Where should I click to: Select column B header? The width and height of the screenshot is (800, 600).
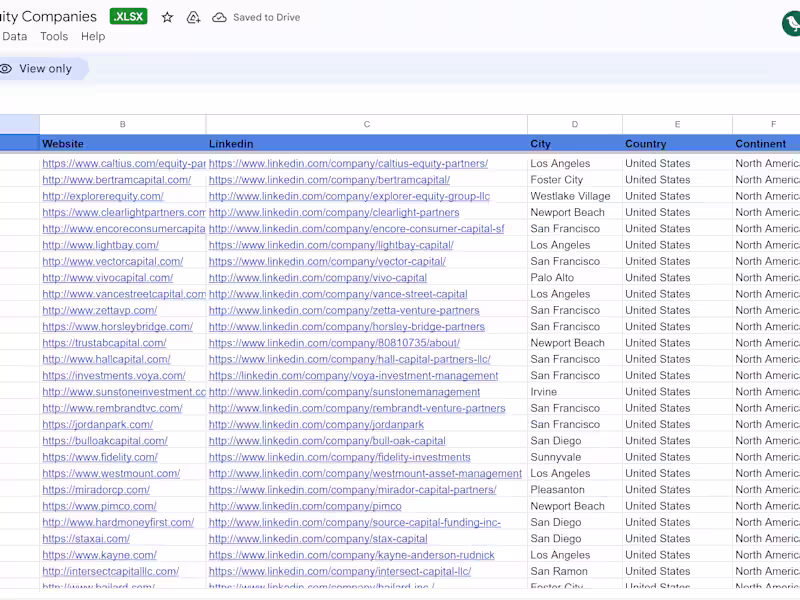122,124
